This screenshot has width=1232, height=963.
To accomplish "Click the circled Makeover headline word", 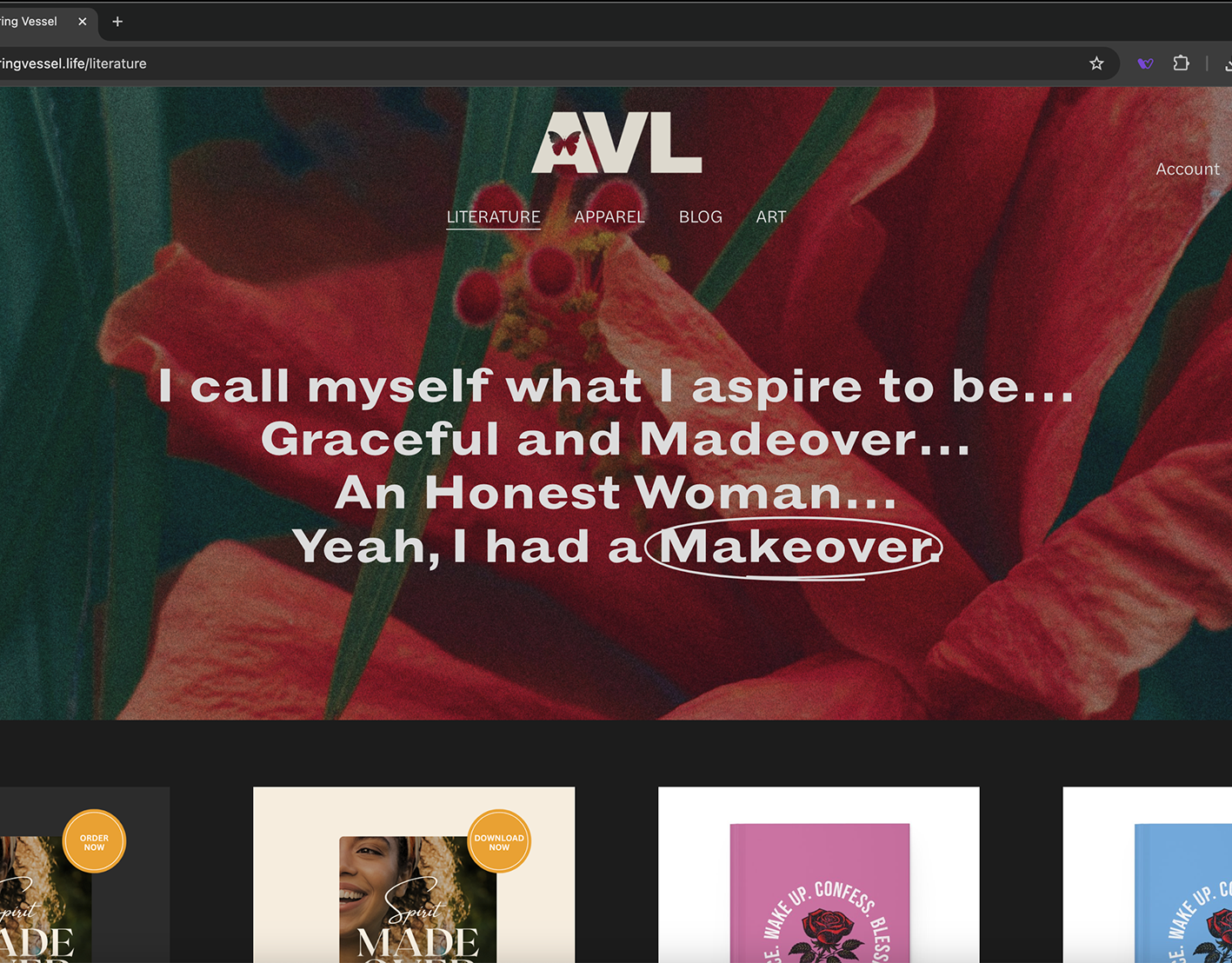I will tap(795, 548).
